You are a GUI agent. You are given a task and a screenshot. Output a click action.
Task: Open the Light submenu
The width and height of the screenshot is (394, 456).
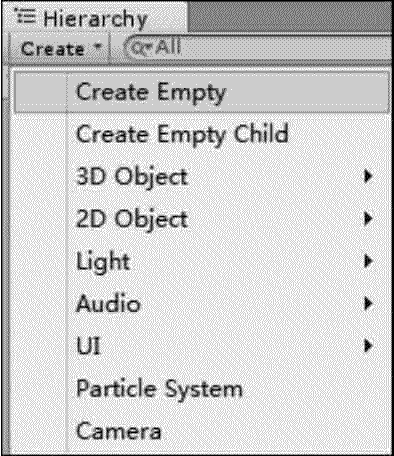(x=202, y=262)
